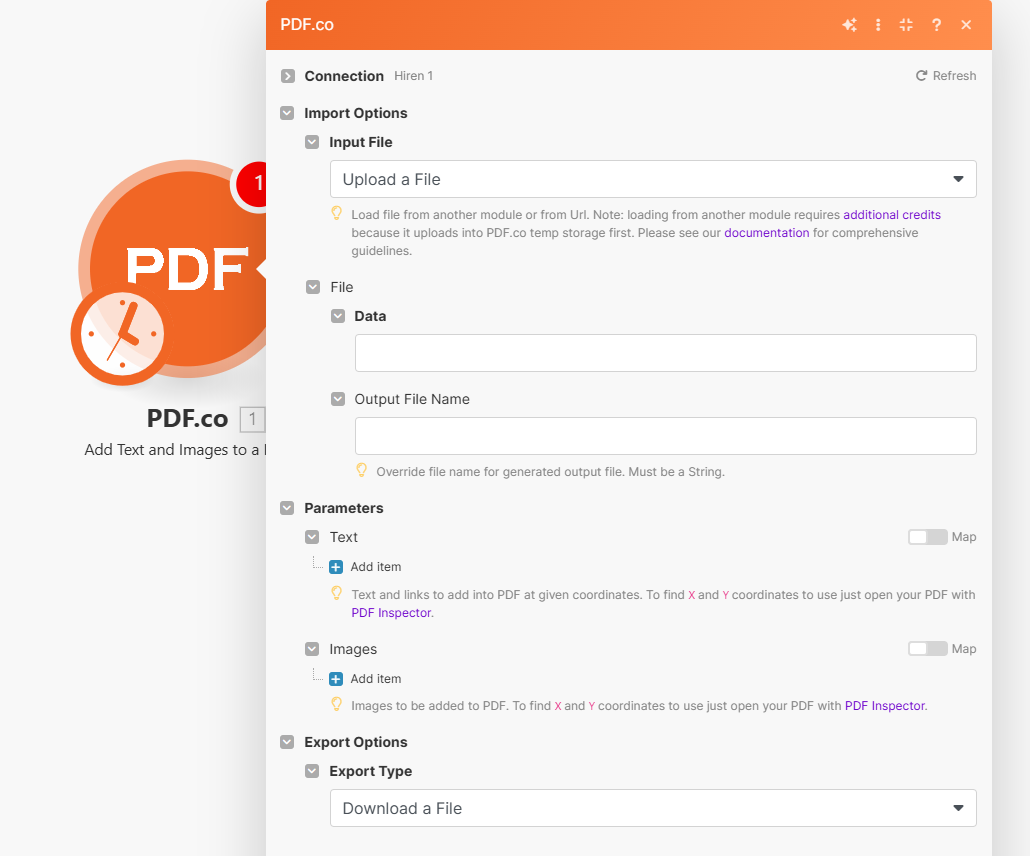Click the Refresh connection button
Screen dimensions: 1030x856
tap(946, 76)
